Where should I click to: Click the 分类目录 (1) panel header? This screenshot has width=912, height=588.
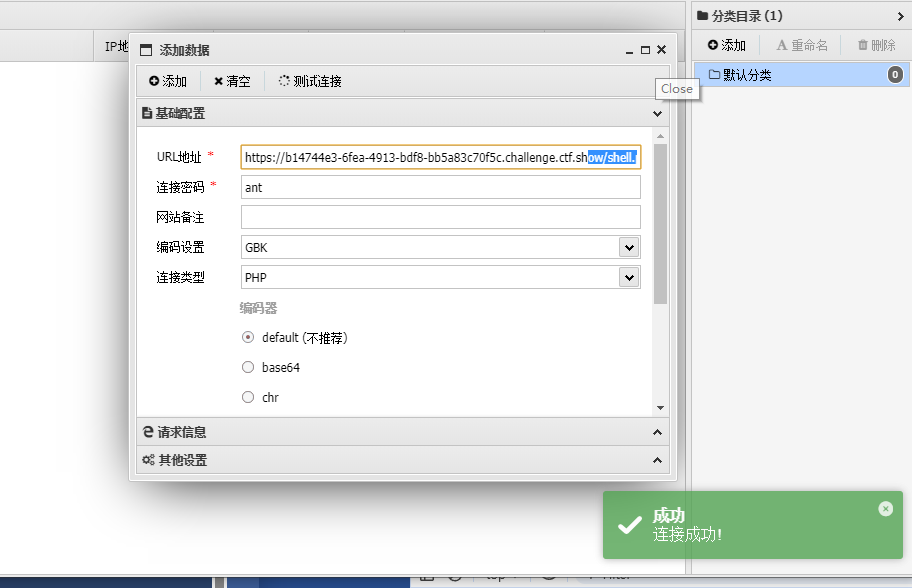[x=801, y=16]
